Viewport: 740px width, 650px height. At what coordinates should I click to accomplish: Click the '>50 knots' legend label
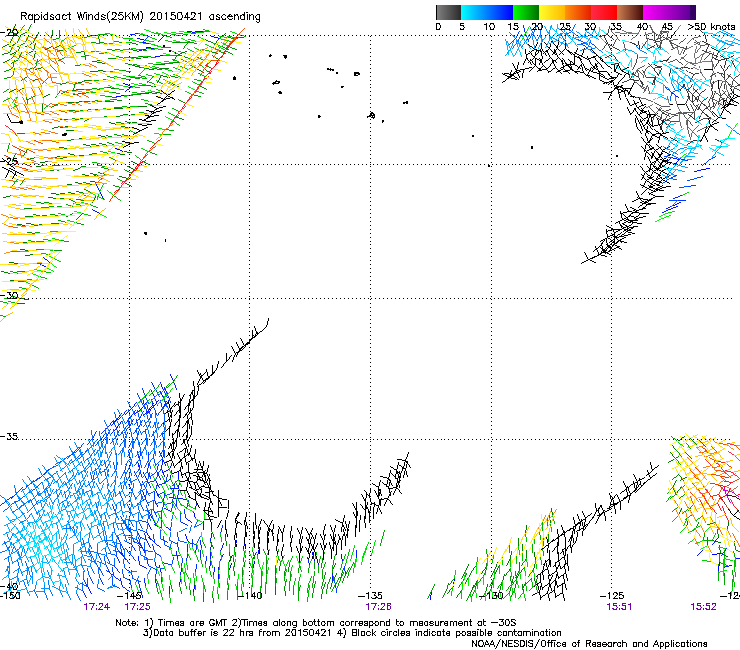pyautogui.click(x=711, y=27)
